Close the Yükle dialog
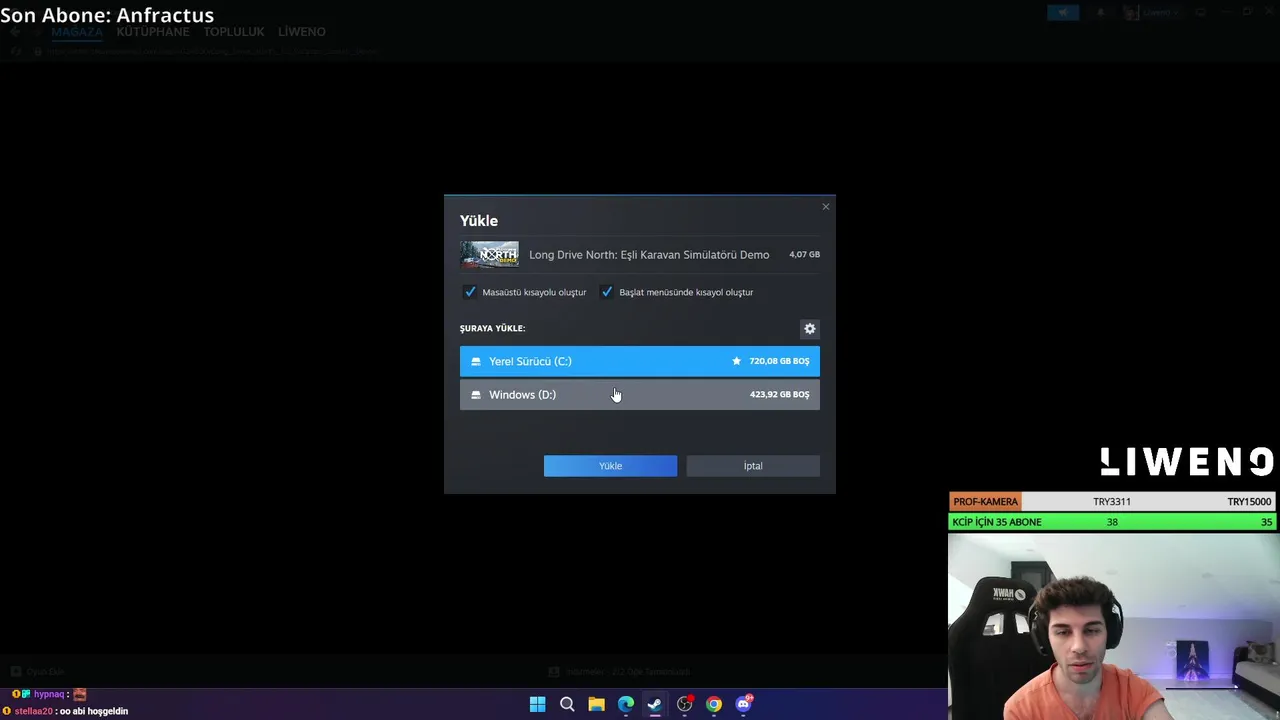The height and width of the screenshot is (720, 1280). 825,207
